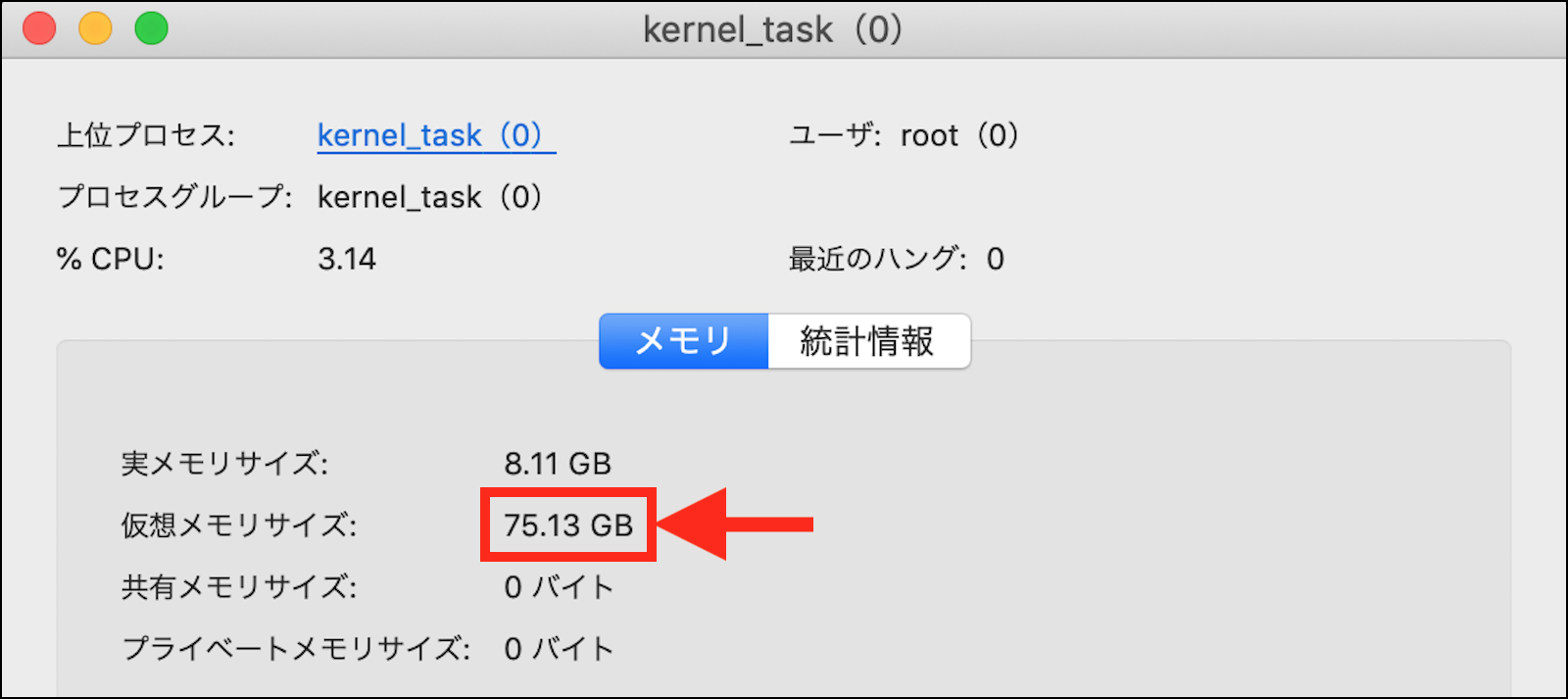Minimize the window using the yellow button
1568x699 pixels.
pyautogui.click(x=95, y=28)
